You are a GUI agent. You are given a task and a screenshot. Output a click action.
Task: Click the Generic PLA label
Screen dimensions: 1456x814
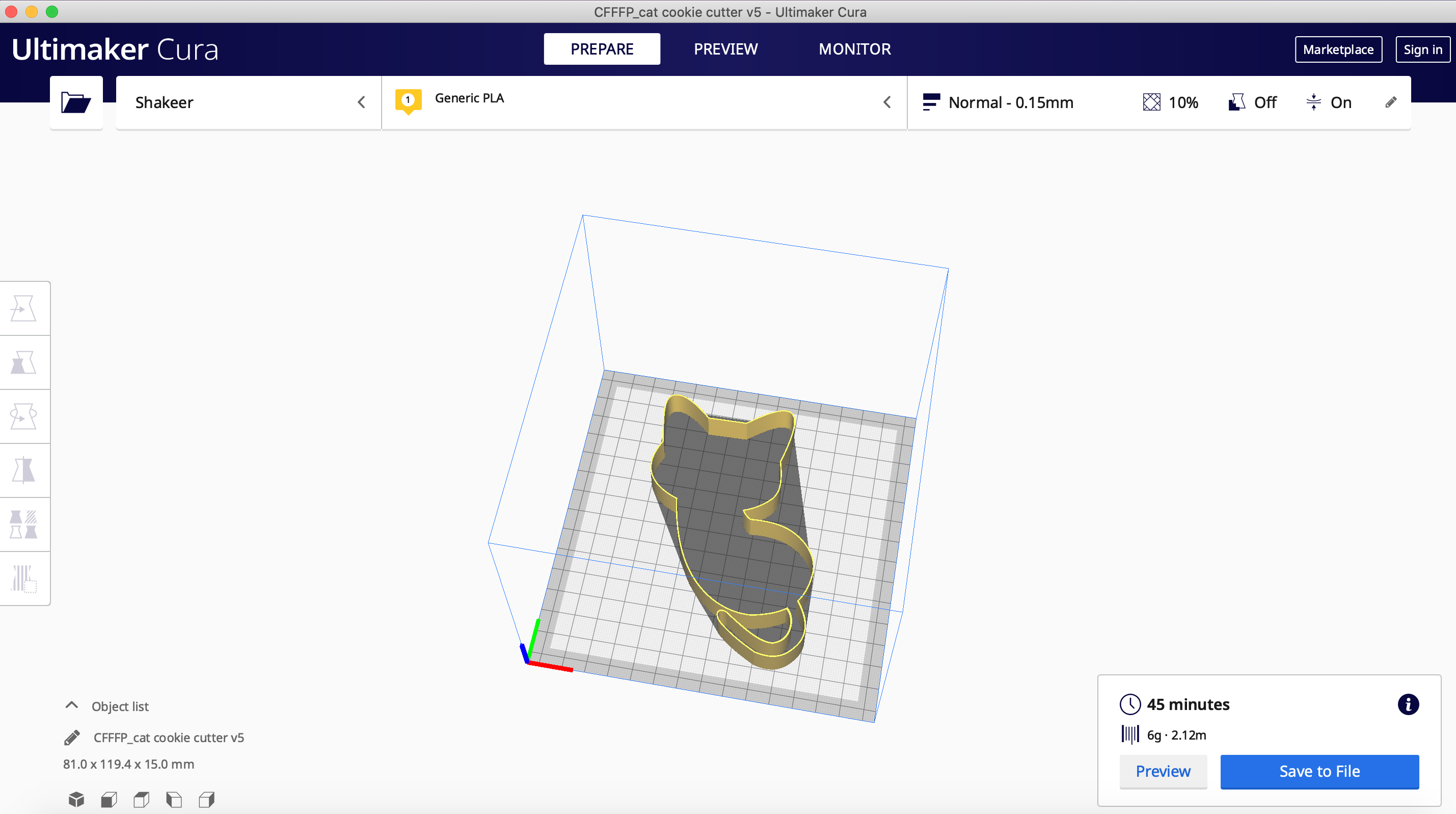click(x=469, y=98)
